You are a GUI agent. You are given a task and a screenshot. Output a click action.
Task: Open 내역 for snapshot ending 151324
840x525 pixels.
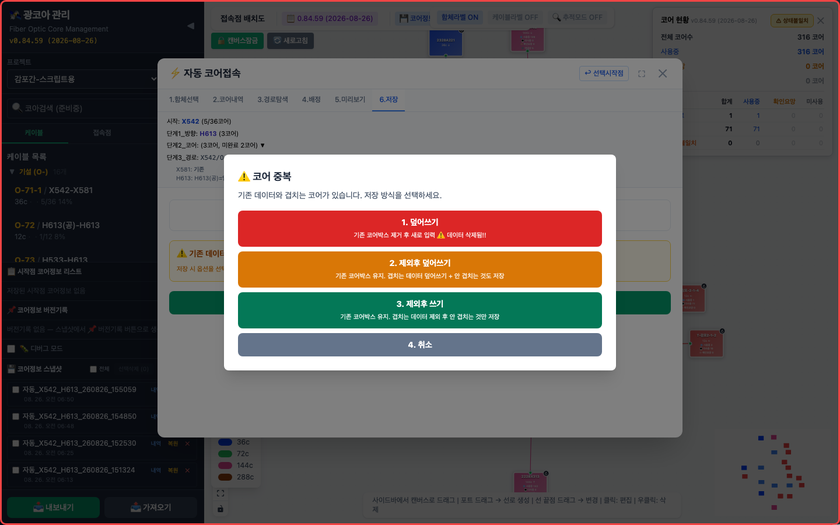[155, 470]
